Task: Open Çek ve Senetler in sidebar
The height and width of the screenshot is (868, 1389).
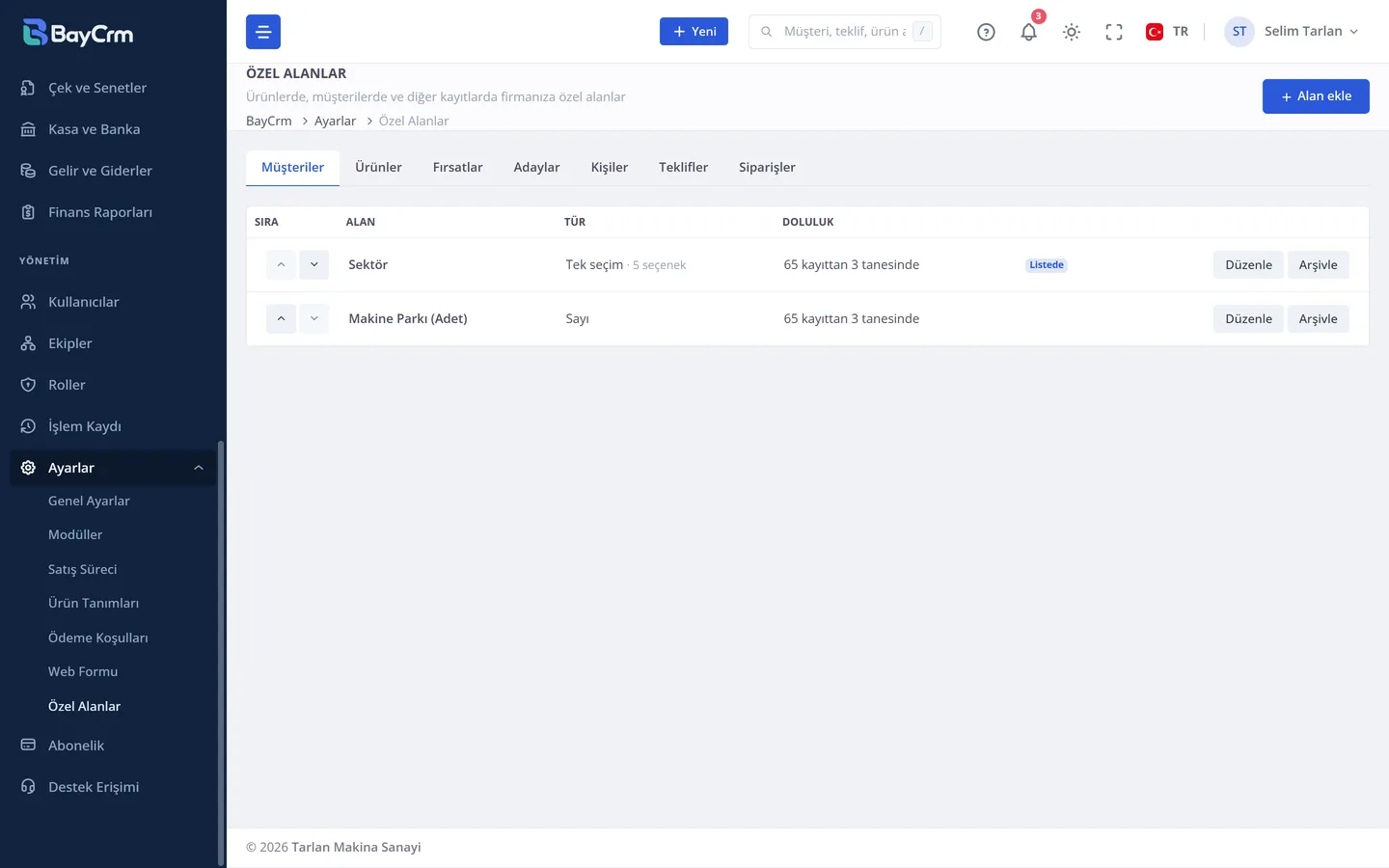Action: click(113, 88)
